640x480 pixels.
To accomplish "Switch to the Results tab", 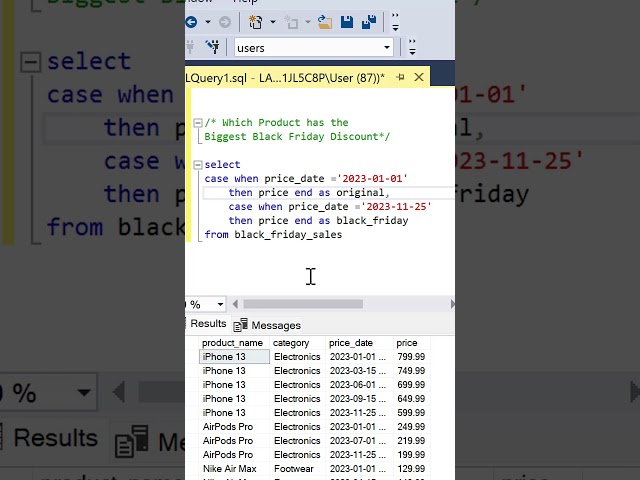I will [x=208, y=324].
